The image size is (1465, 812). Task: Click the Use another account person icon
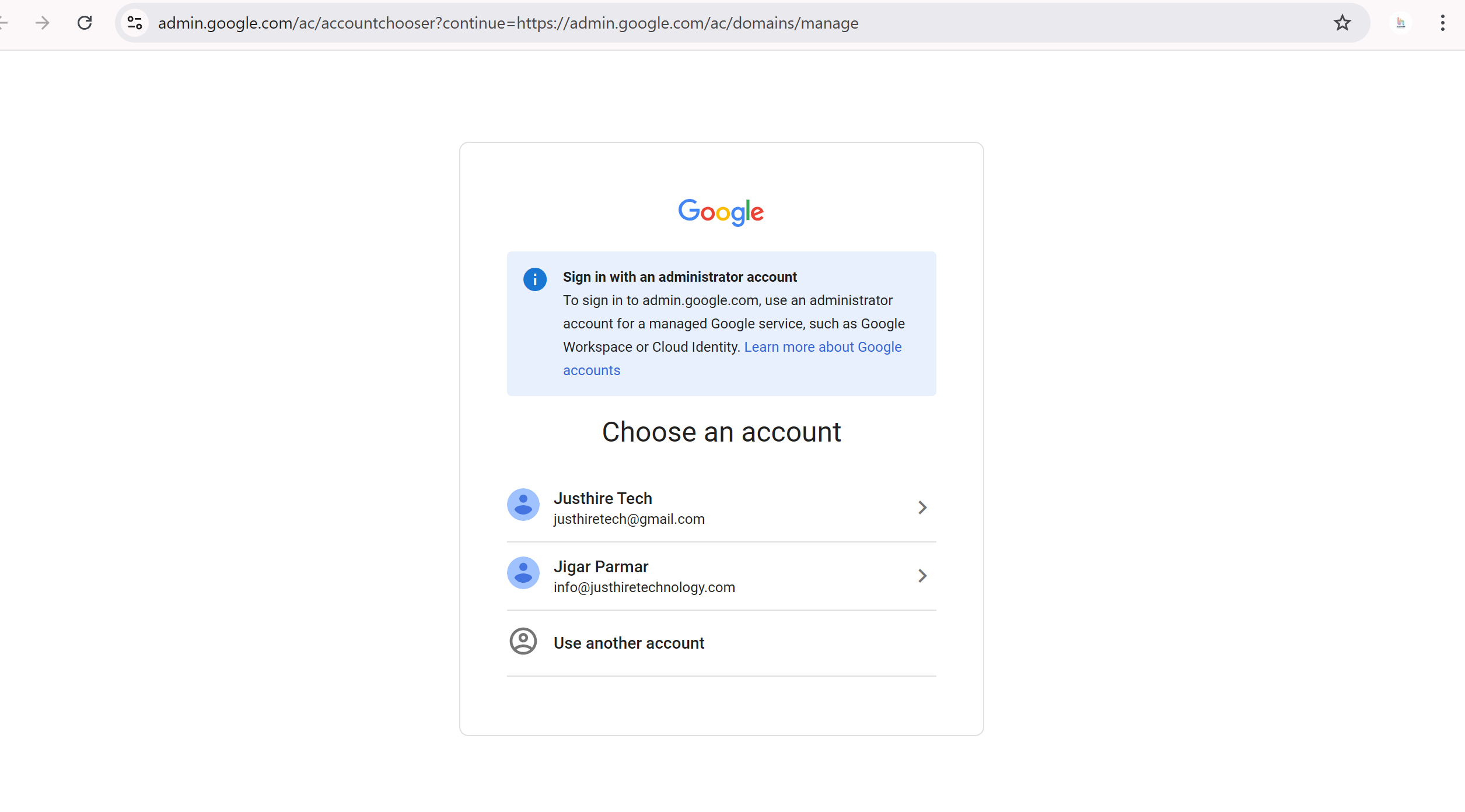[523, 641]
